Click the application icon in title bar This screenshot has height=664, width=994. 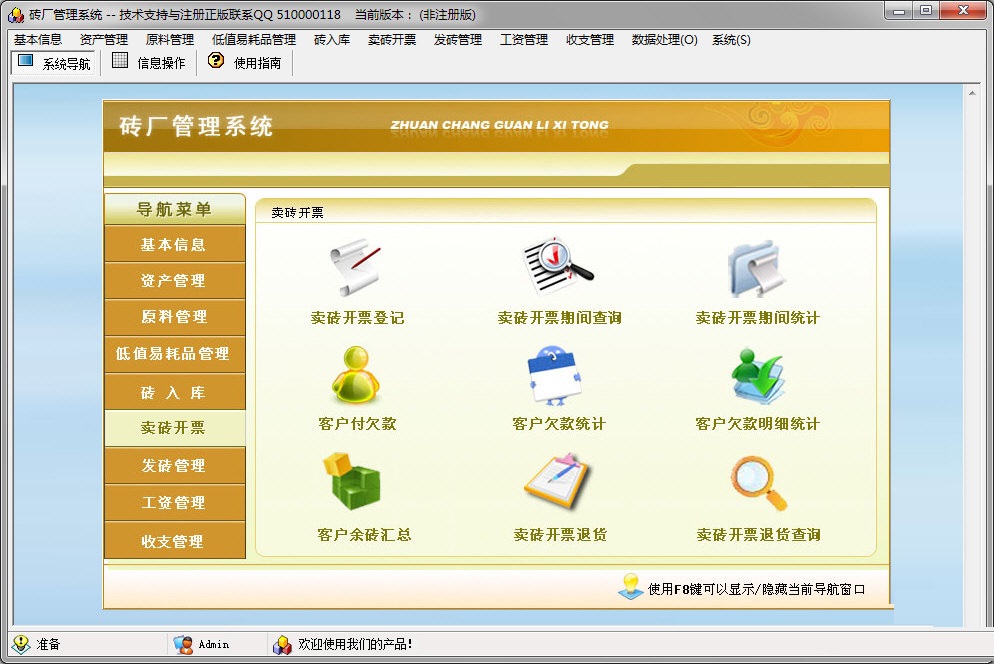[x=16, y=14]
